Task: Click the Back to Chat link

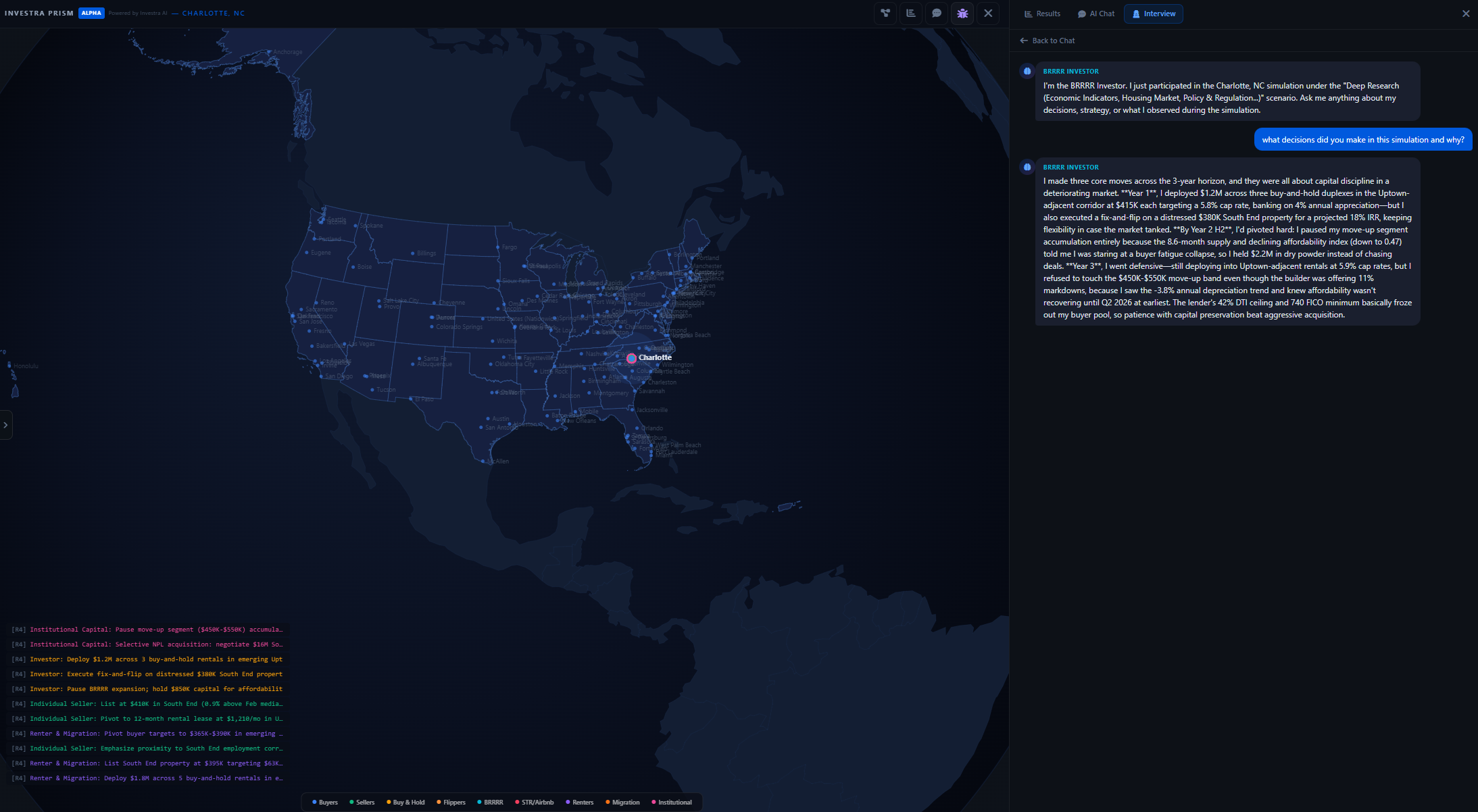Action: [1053, 41]
